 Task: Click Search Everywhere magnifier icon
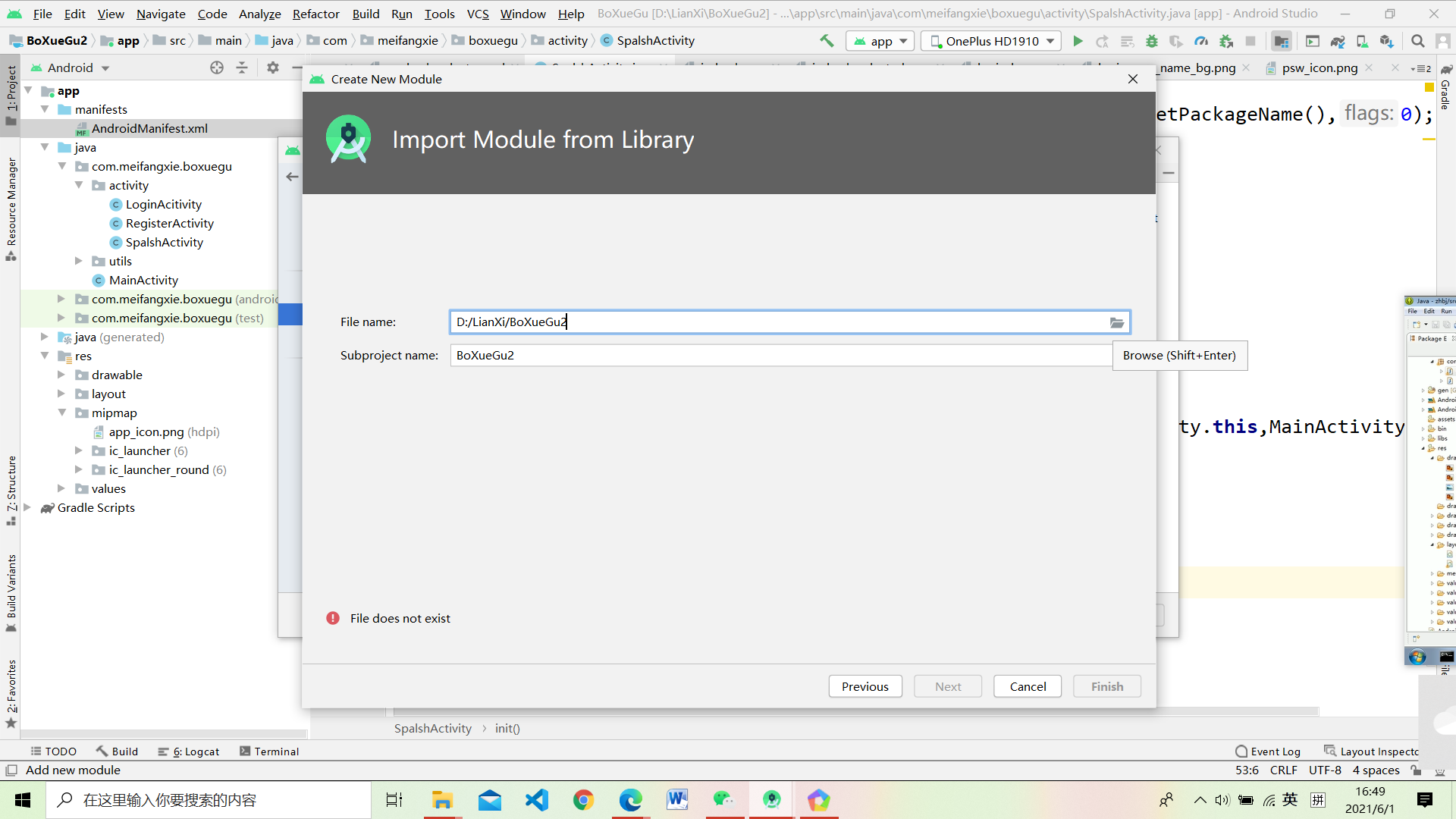[1417, 41]
